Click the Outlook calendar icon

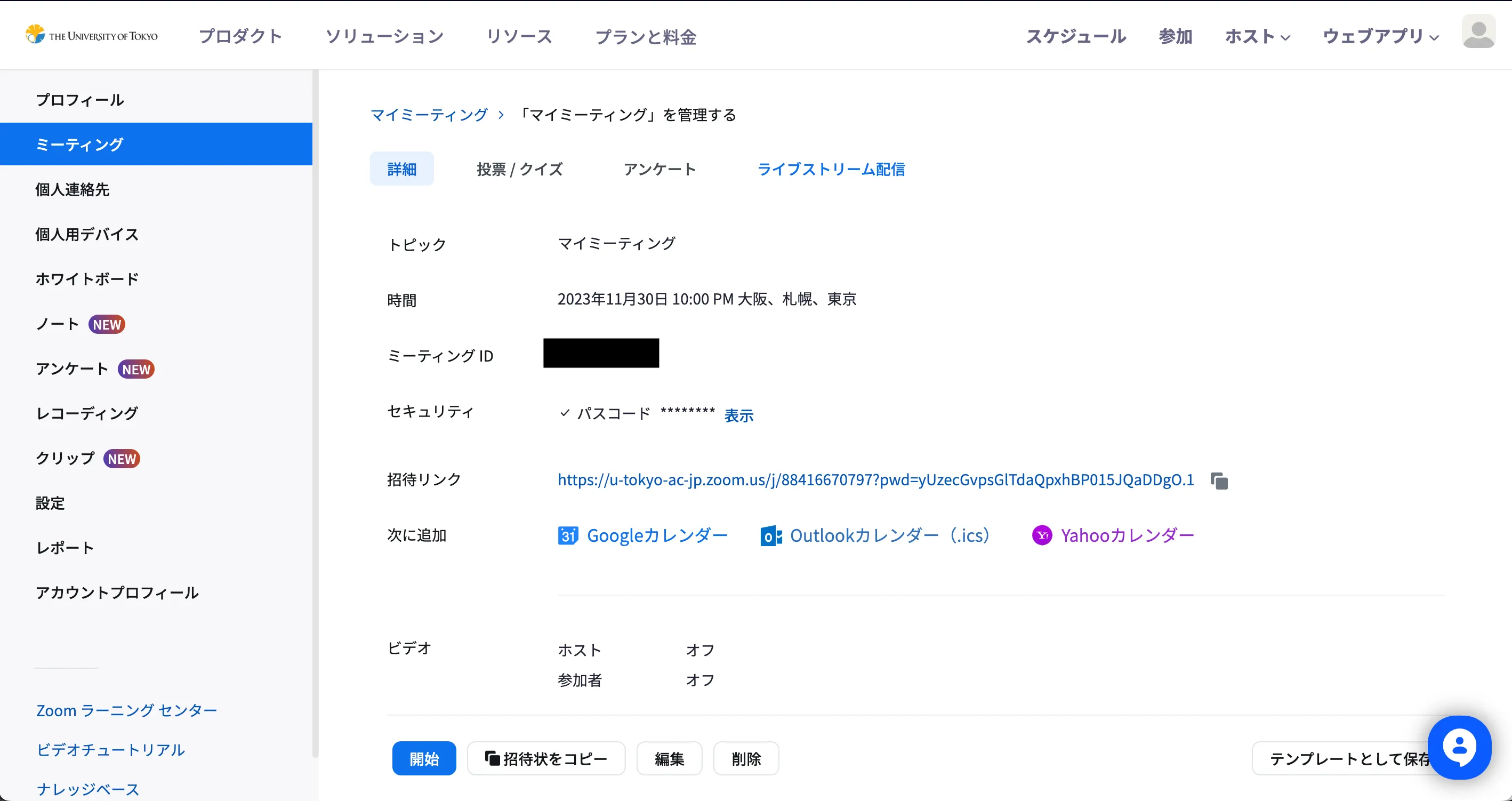pos(771,535)
